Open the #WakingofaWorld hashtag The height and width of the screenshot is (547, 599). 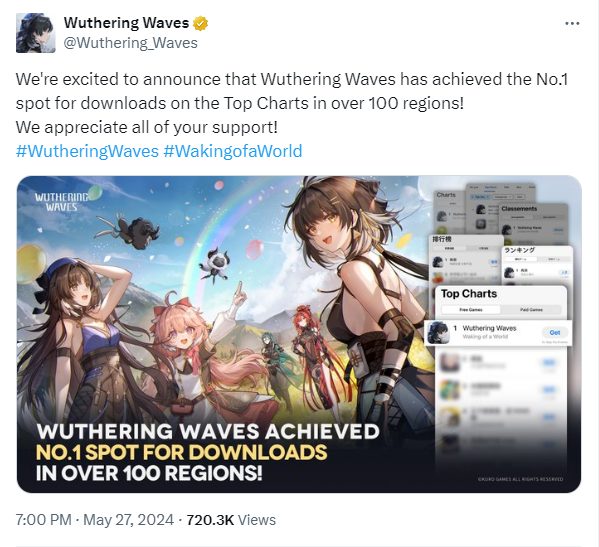point(233,151)
